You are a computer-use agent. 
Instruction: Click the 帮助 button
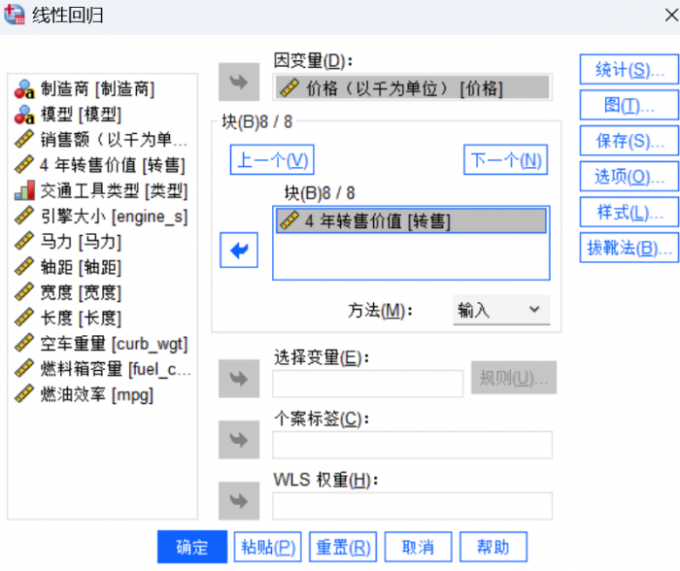494,547
